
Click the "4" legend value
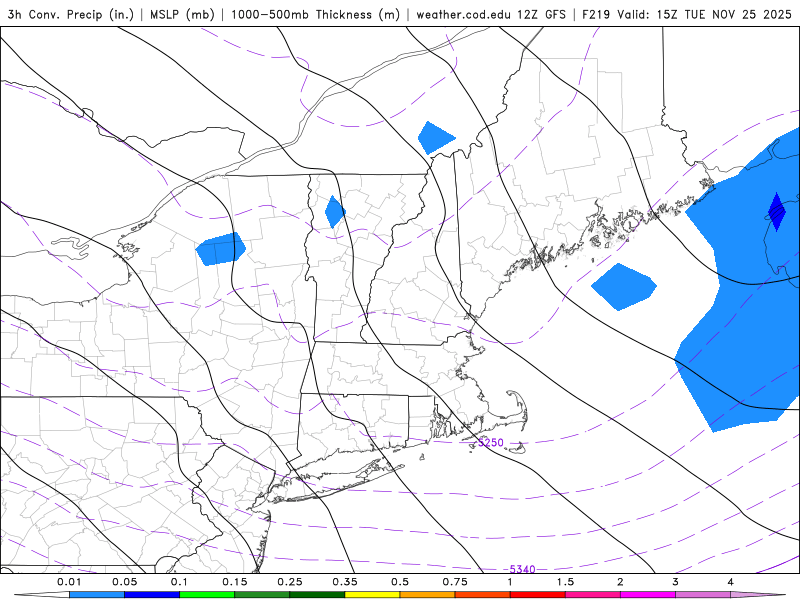tap(731, 582)
